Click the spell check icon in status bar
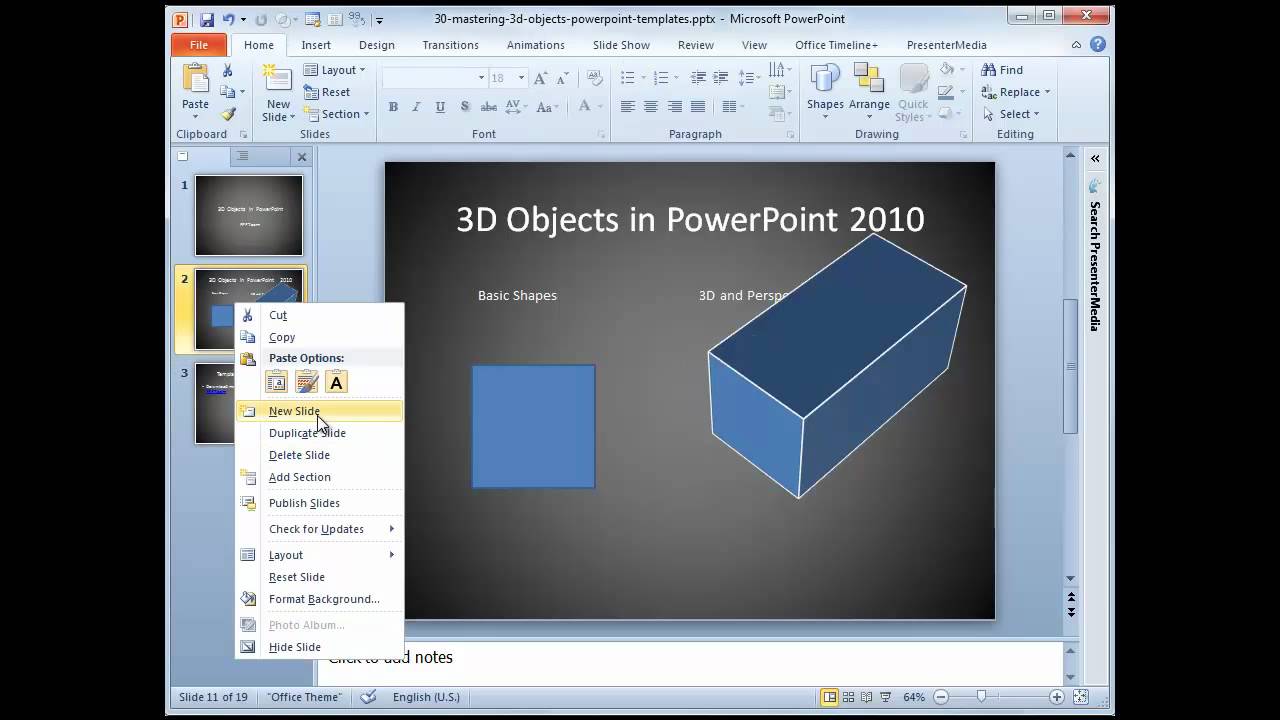Viewport: 1280px width, 720px height. pos(368,697)
